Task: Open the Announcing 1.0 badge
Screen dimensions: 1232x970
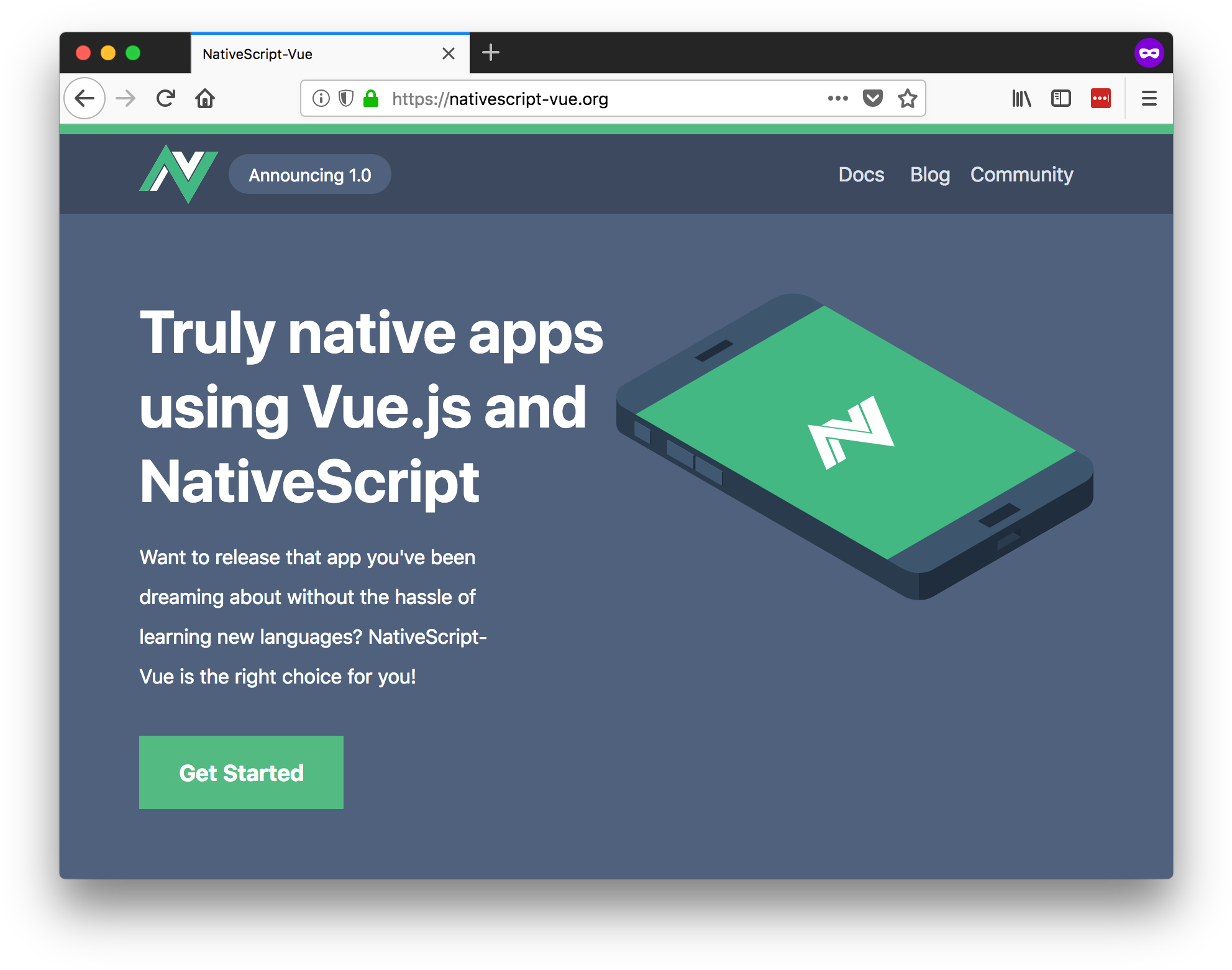Action: [x=310, y=175]
